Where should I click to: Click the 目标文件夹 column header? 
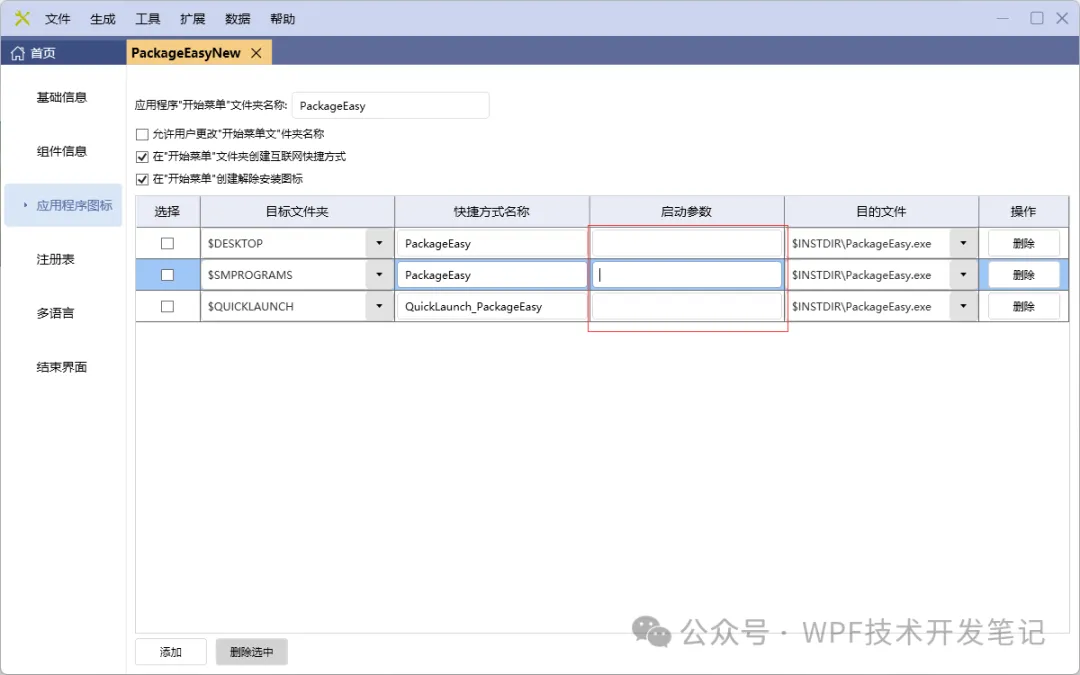click(298, 211)
